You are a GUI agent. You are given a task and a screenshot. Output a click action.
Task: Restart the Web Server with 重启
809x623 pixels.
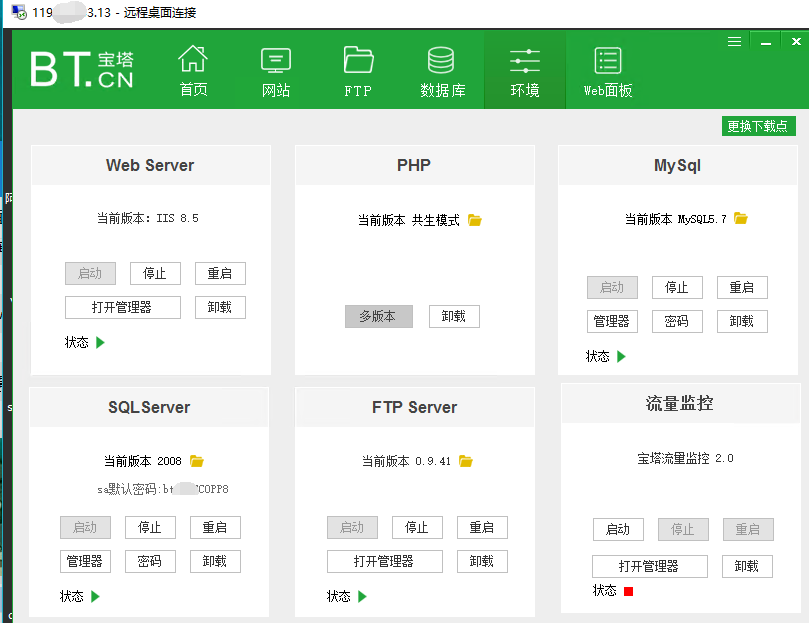point(220,273)
